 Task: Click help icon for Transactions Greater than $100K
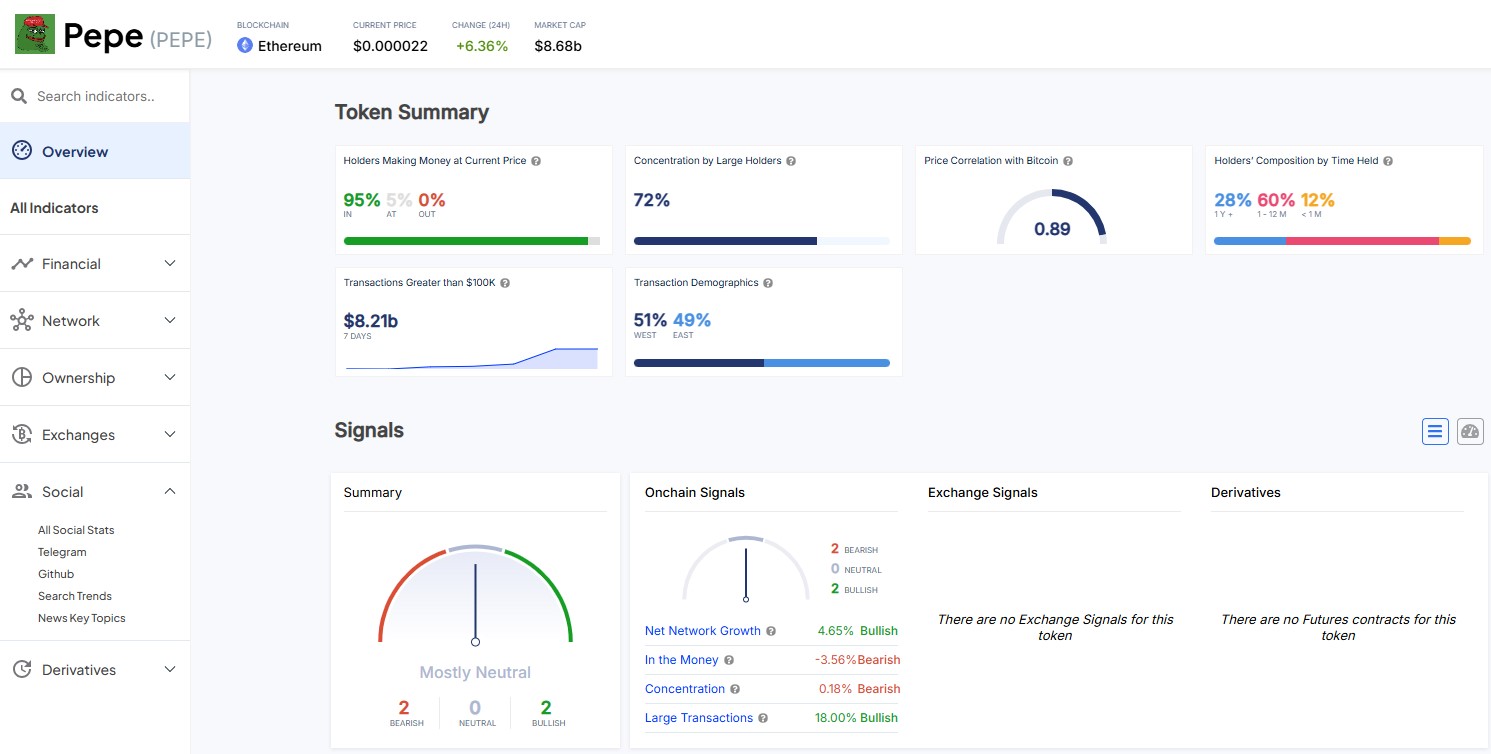[x=505, y=283]
